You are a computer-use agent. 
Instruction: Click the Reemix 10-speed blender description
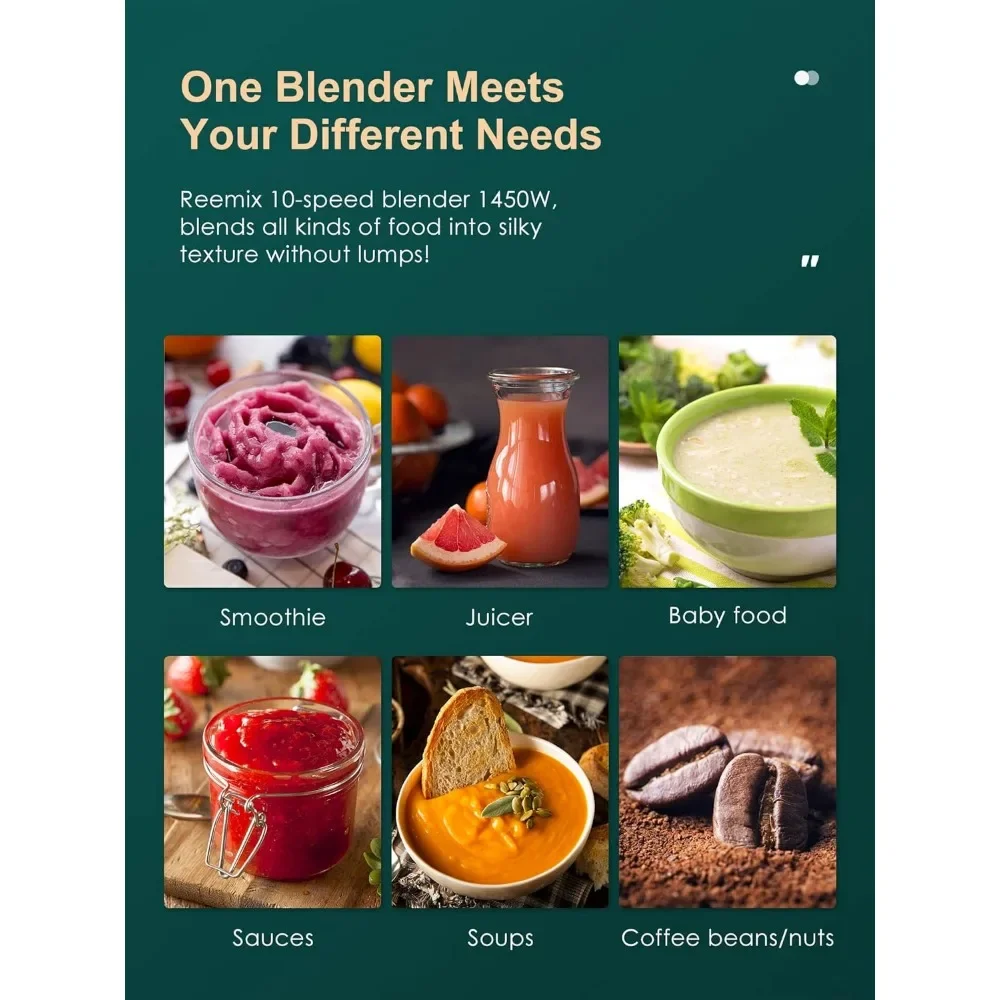tap(369, 227)
